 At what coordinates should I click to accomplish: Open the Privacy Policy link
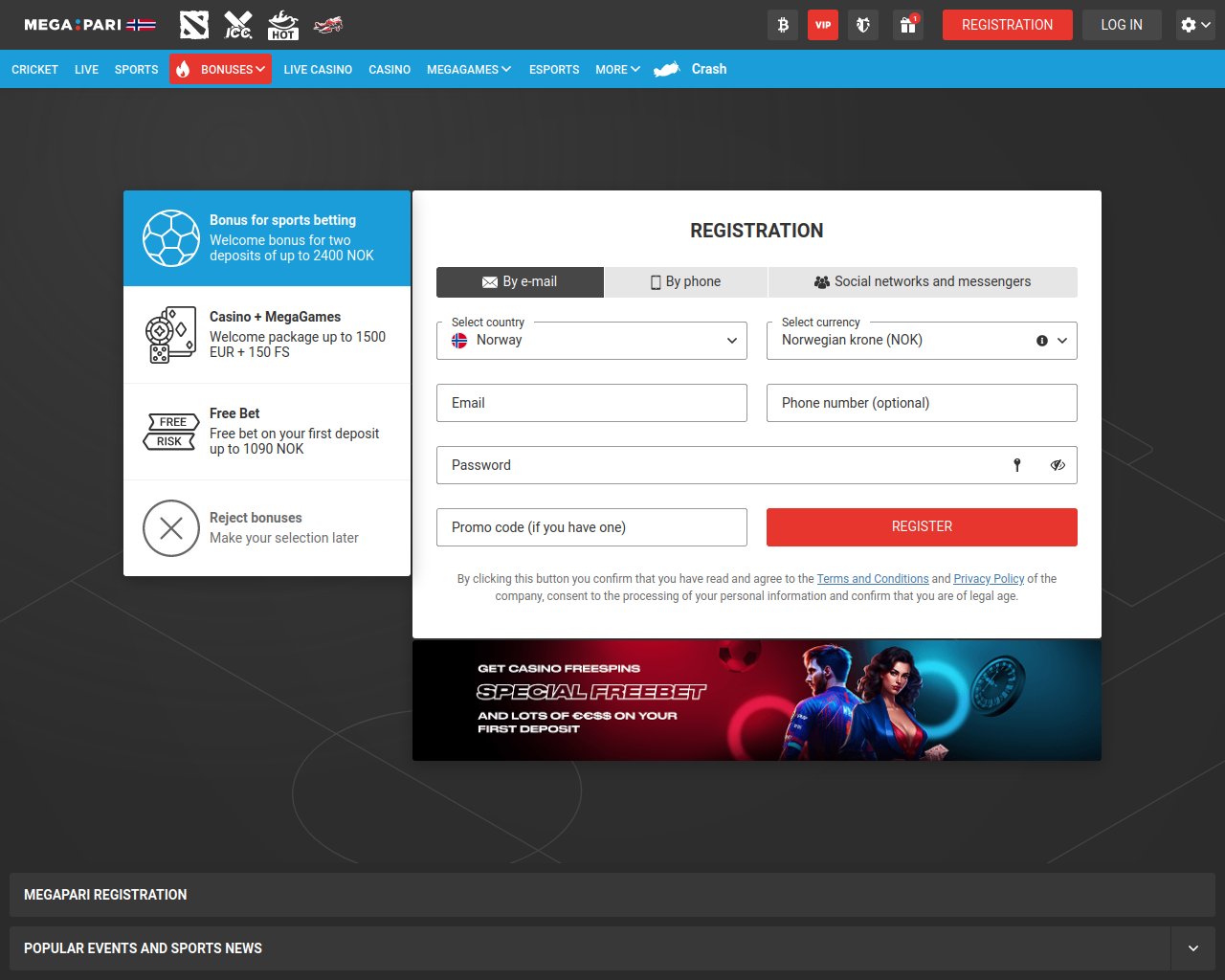click(989, 579)
